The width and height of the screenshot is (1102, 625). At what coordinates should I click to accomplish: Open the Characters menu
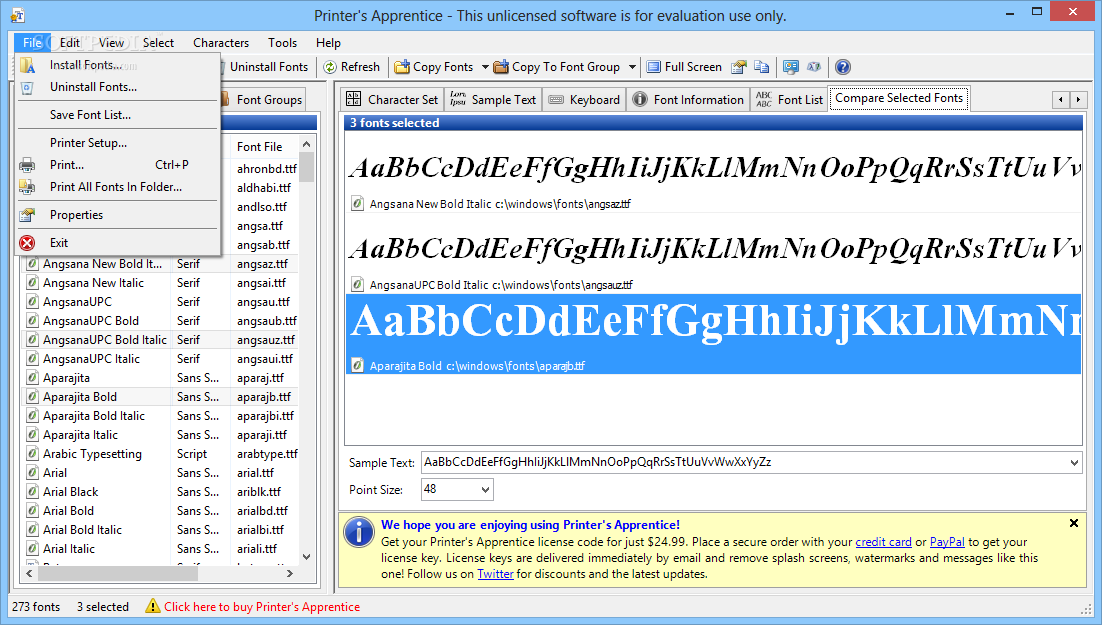coord(221,43)
